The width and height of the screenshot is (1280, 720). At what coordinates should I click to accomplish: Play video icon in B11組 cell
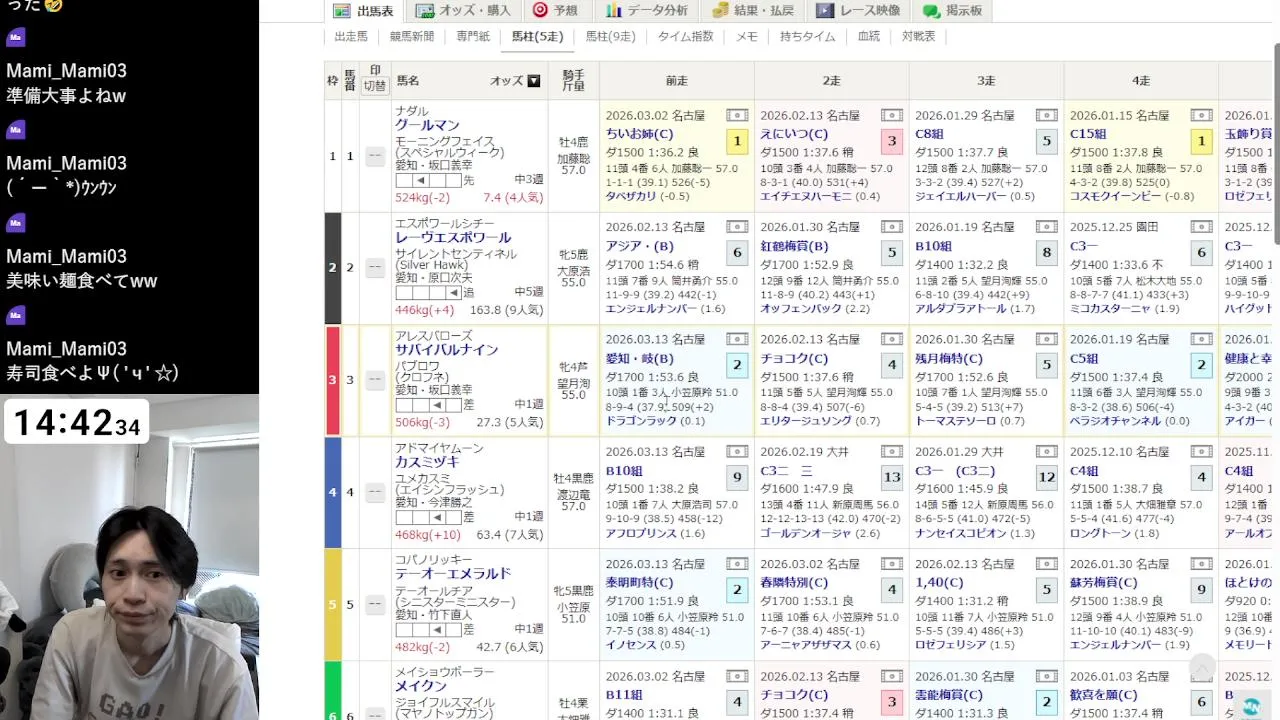click(737, 677)
